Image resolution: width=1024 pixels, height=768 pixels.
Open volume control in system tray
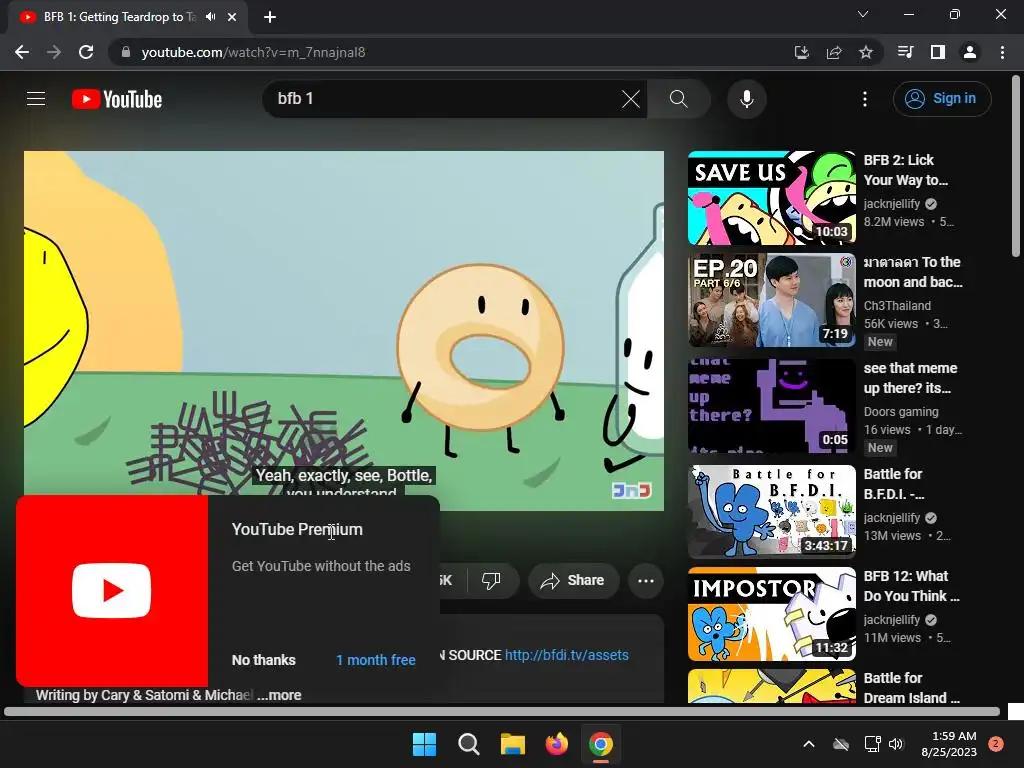coord(896,744)
